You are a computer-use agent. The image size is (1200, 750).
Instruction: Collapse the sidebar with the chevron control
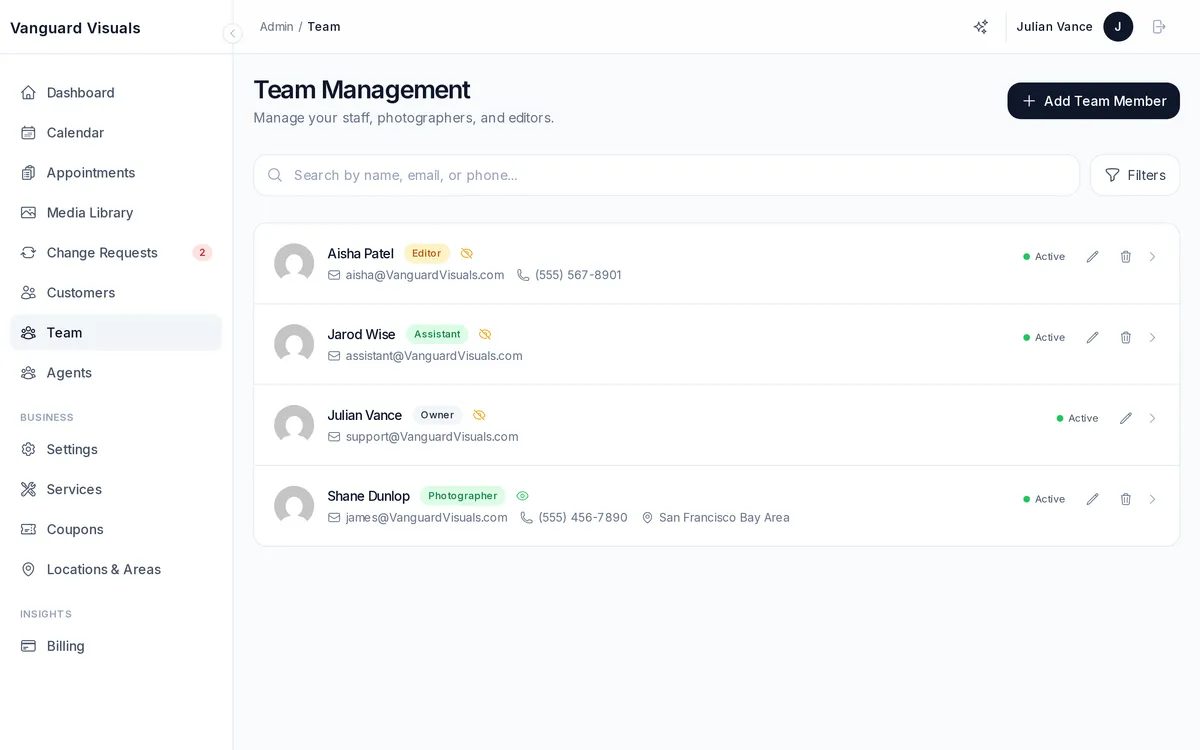point(232,33)
